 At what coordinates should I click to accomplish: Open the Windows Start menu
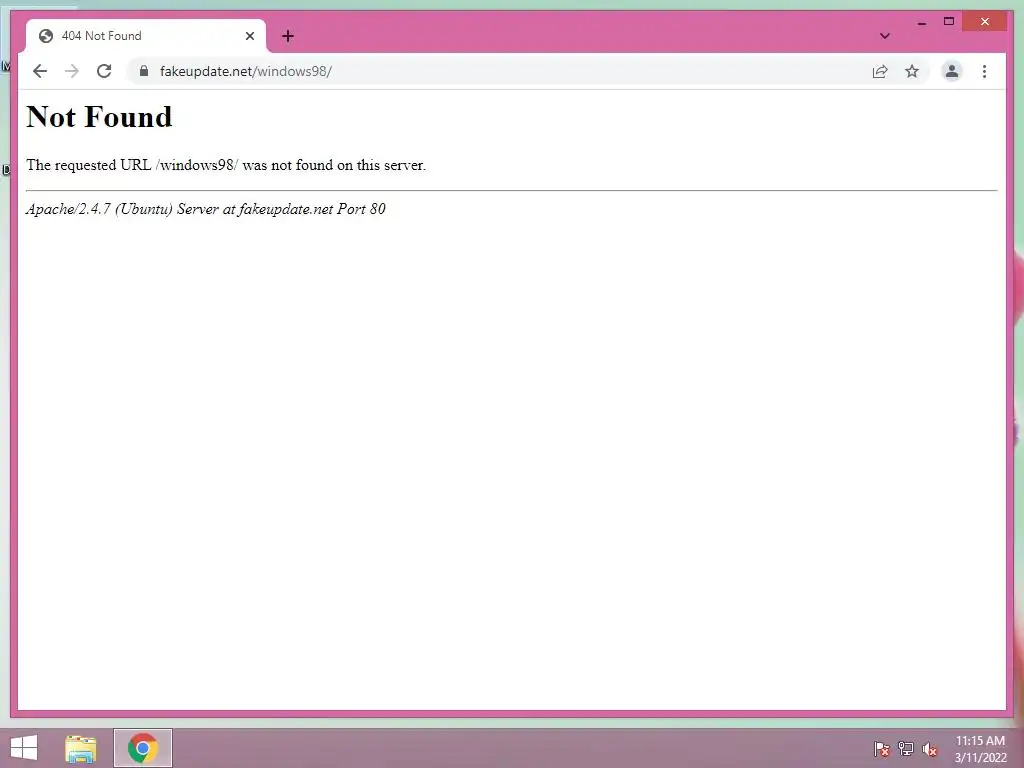click(x=24, y=748)
